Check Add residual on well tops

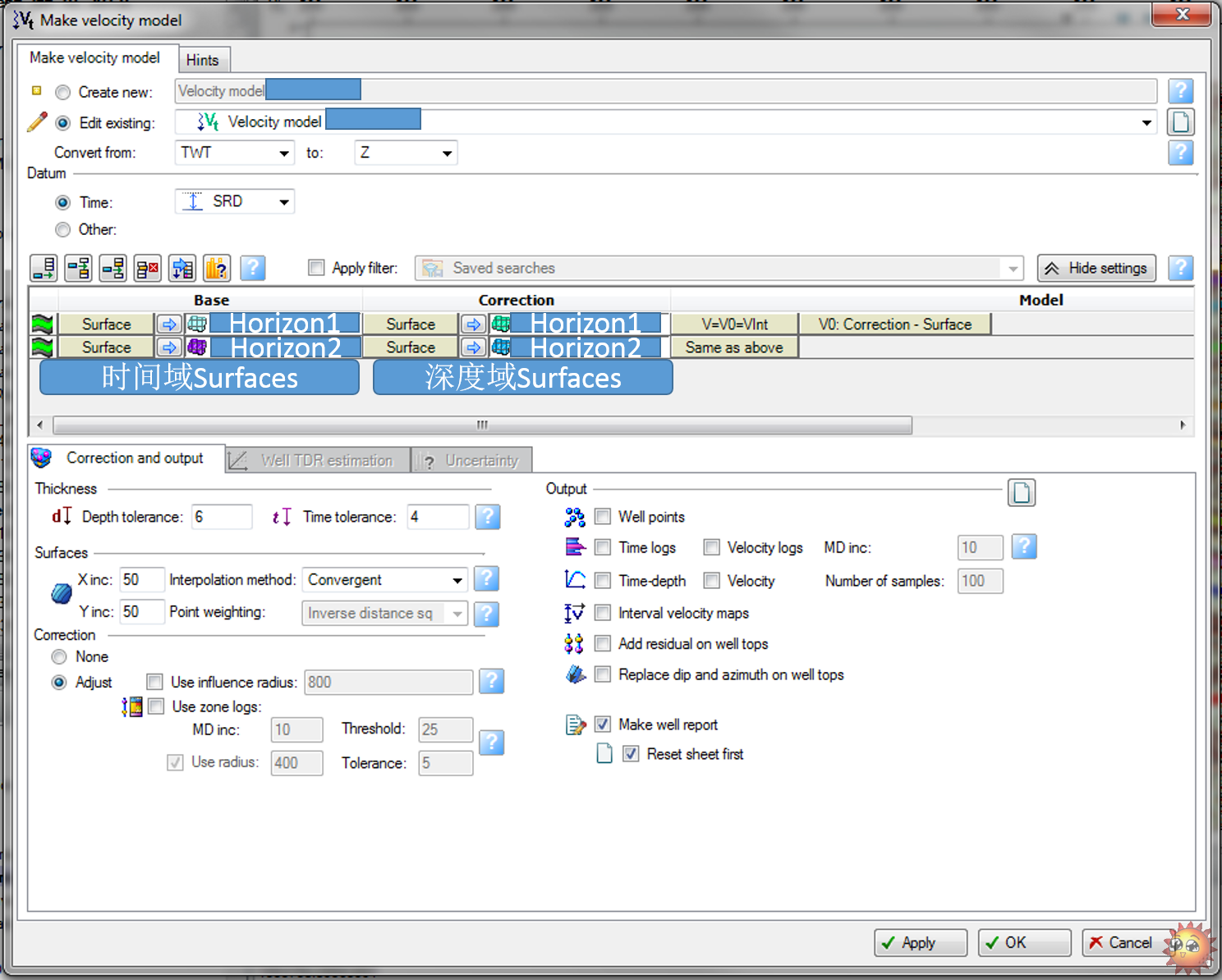603,643
